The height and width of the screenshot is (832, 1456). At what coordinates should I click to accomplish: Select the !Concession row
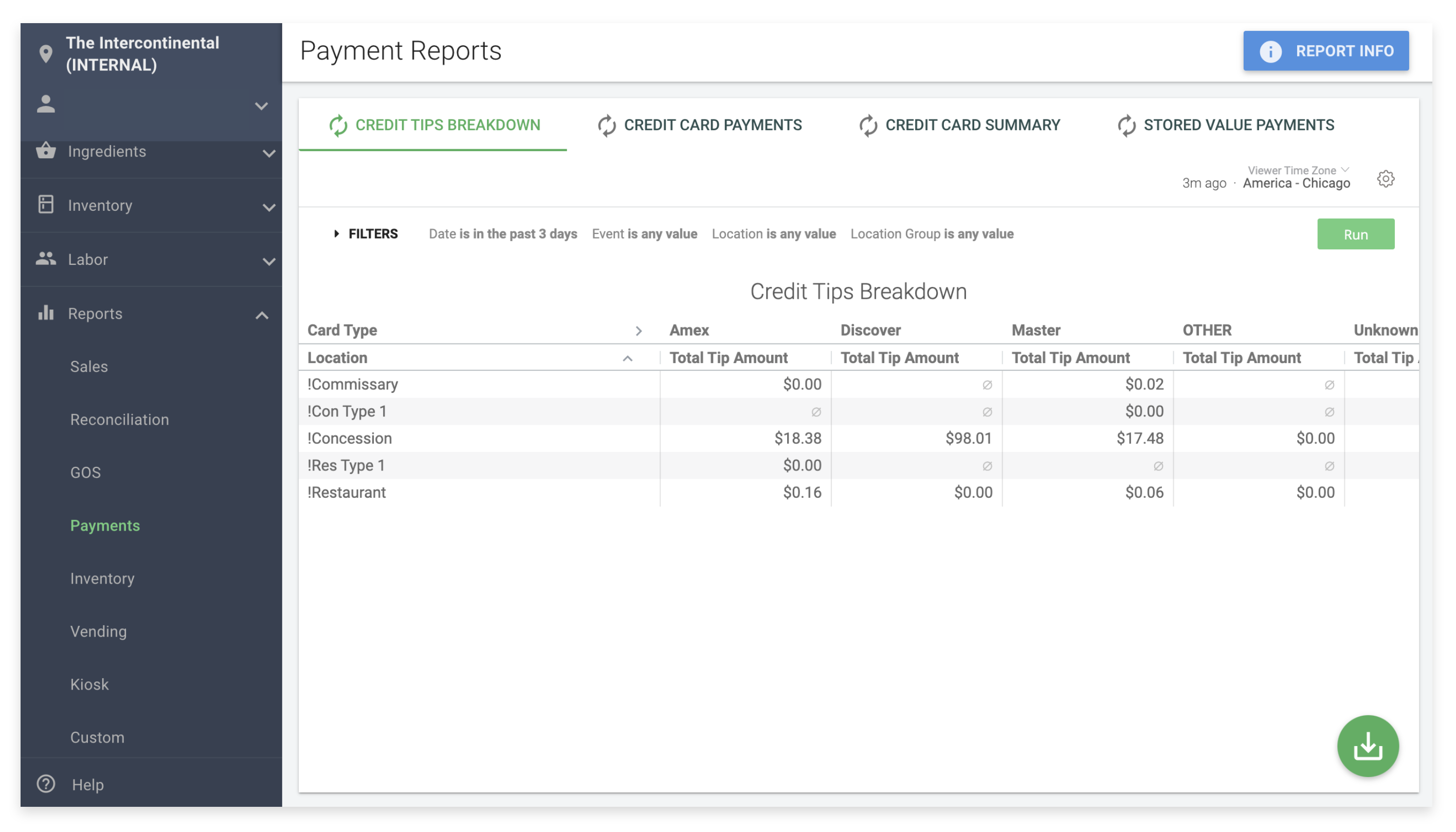click(859, 438)
